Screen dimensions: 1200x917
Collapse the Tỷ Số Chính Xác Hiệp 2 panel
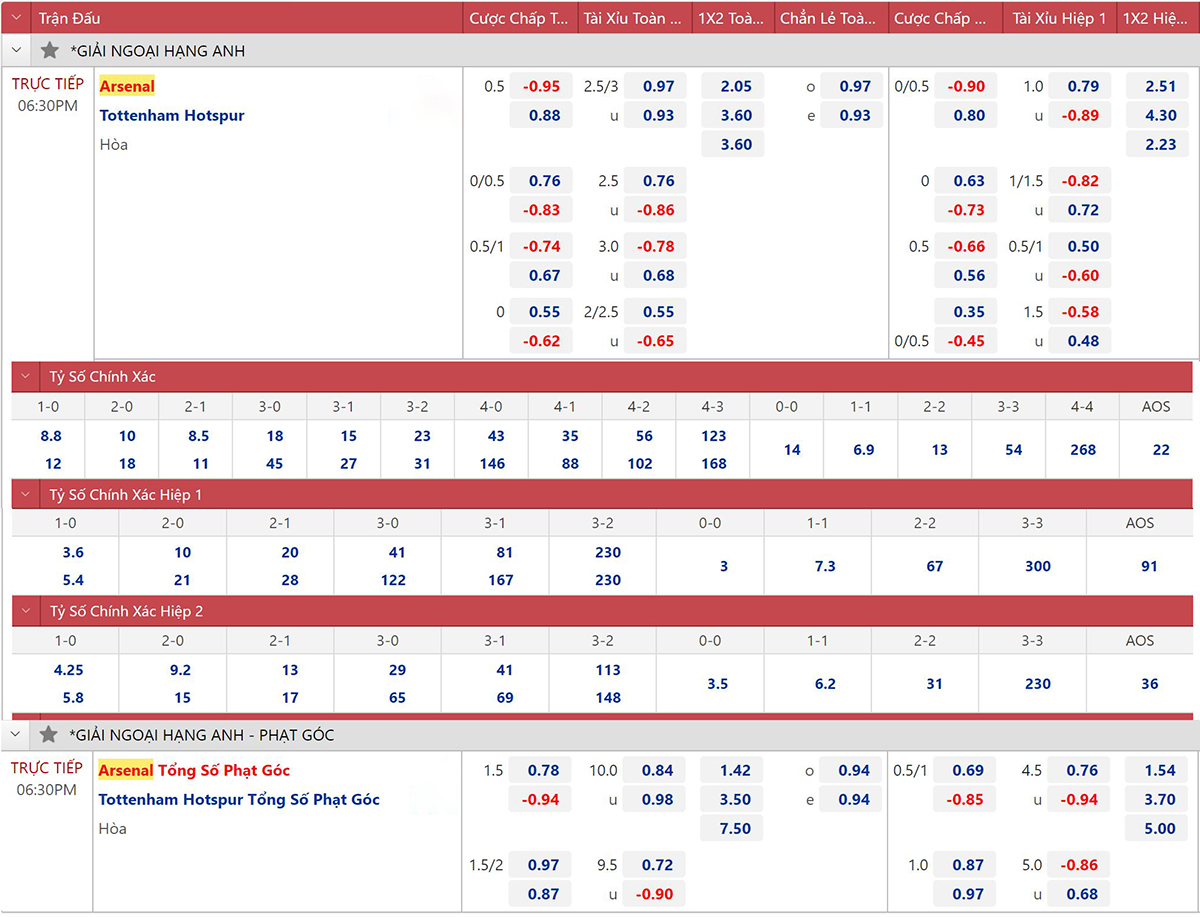click(x=29, y=611)
